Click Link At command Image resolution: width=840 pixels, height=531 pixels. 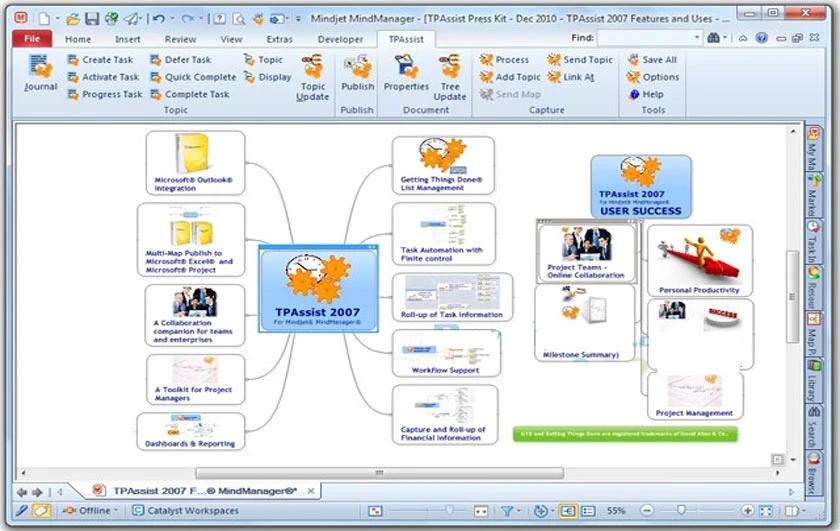coord(571,77)
